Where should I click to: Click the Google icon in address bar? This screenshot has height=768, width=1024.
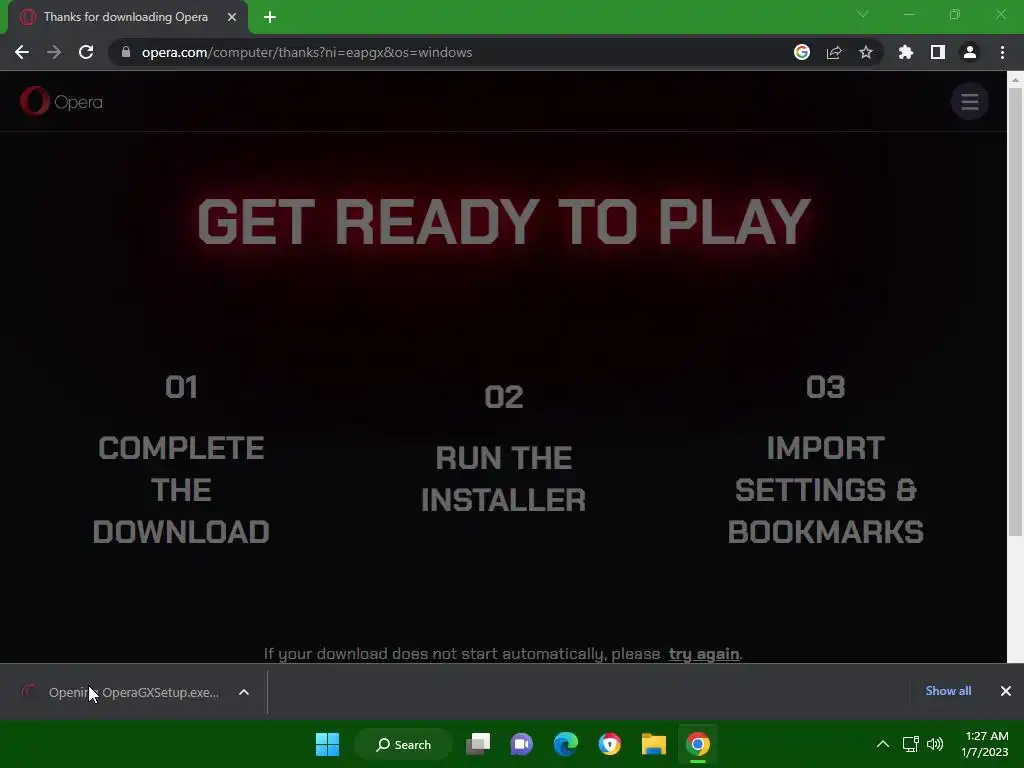coord(802,52)
